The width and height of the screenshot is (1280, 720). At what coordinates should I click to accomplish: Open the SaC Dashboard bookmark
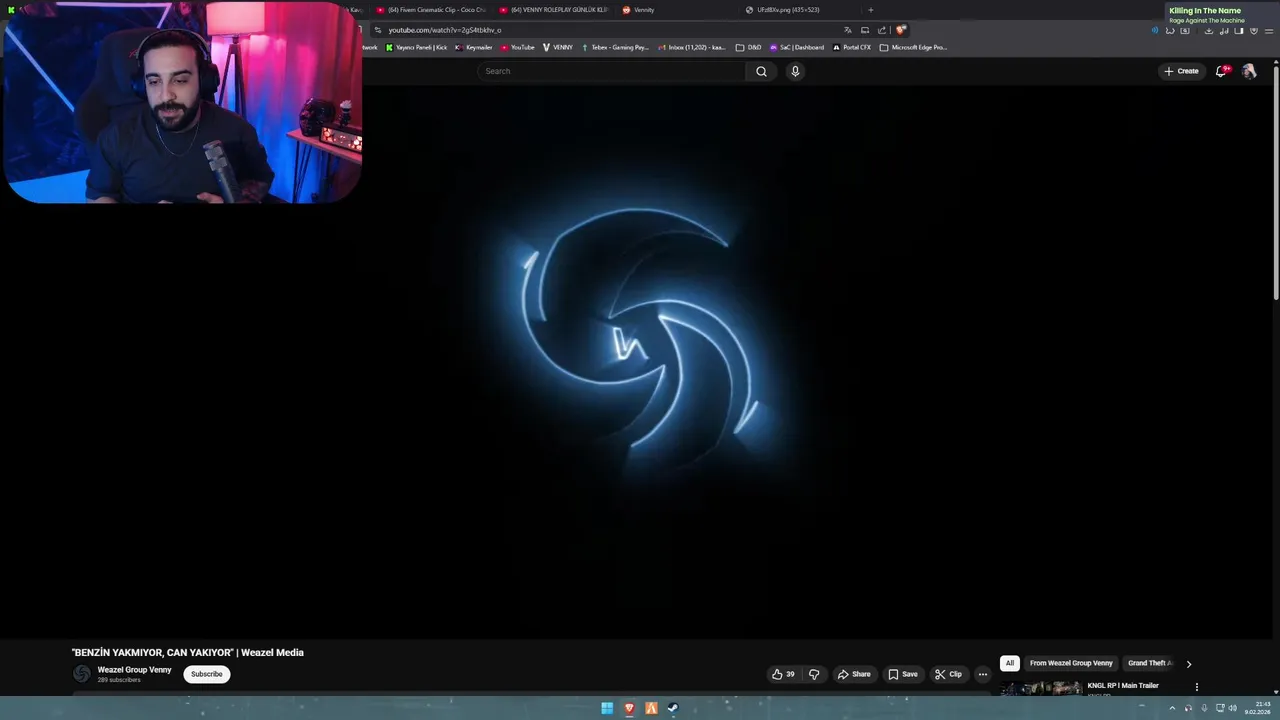797,47
